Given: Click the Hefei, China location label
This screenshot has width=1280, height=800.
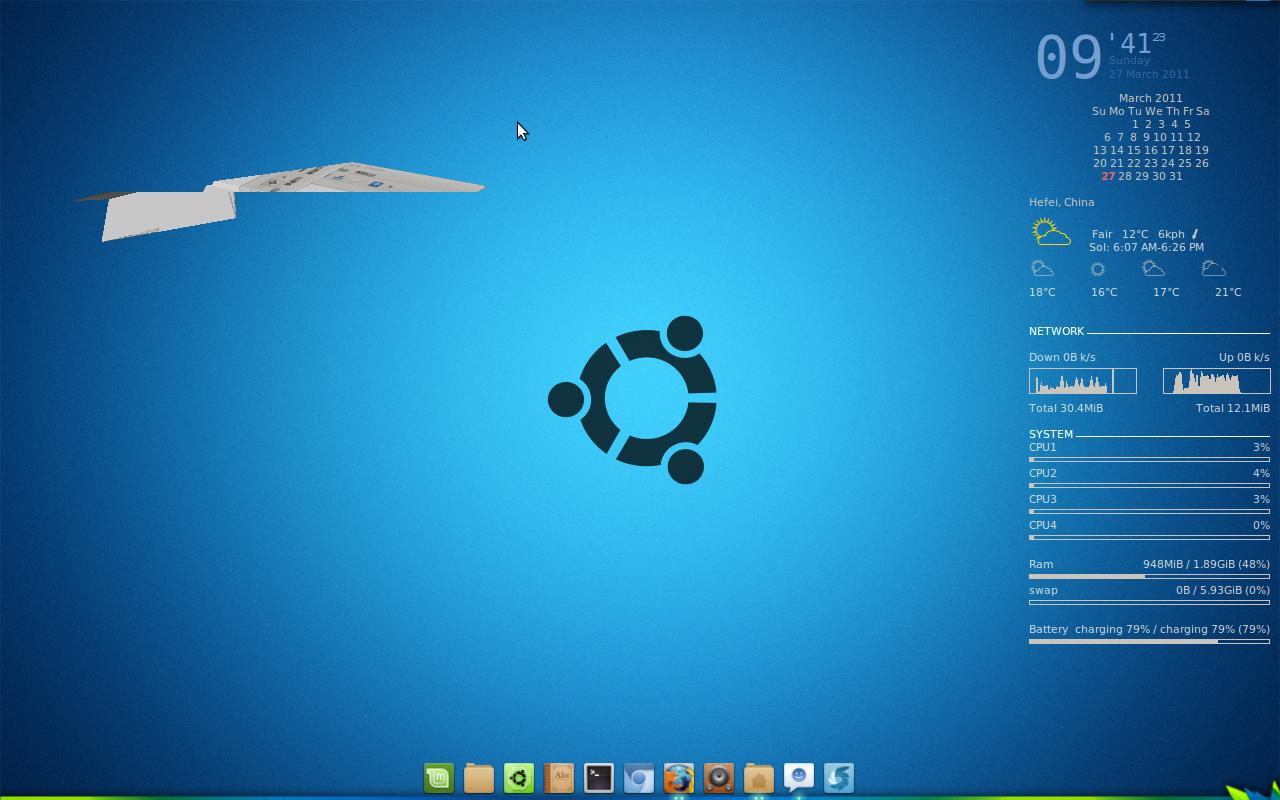Looking at the screenshot, I should pyautogui.click(x=1061, y=202).
